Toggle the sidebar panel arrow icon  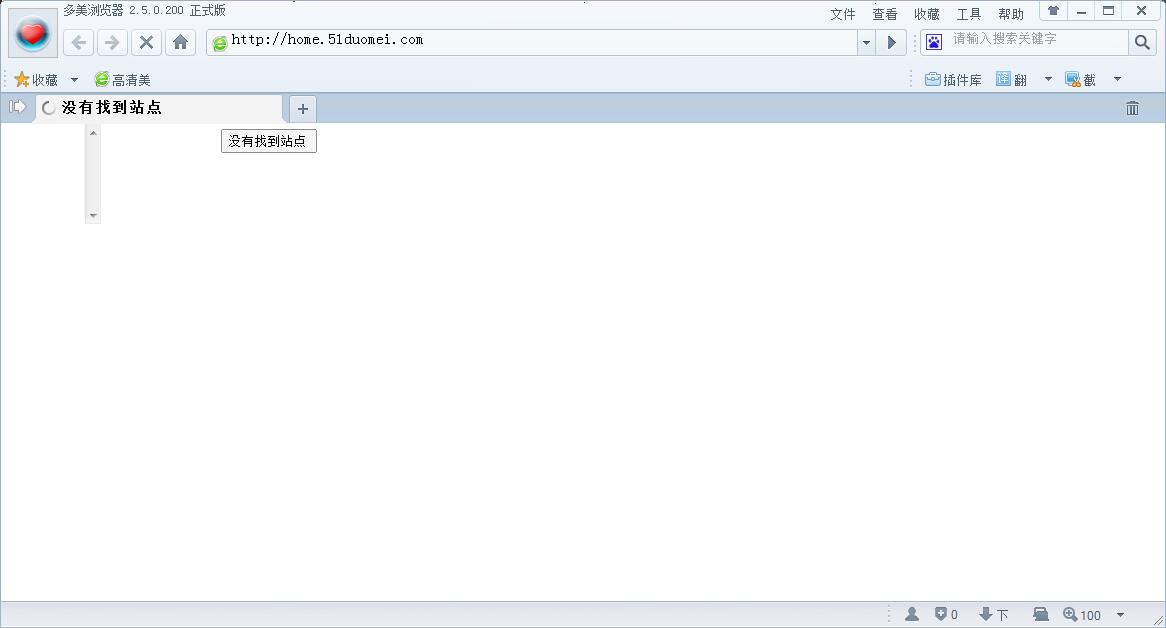pyautogui.click(x=17, y=107)
